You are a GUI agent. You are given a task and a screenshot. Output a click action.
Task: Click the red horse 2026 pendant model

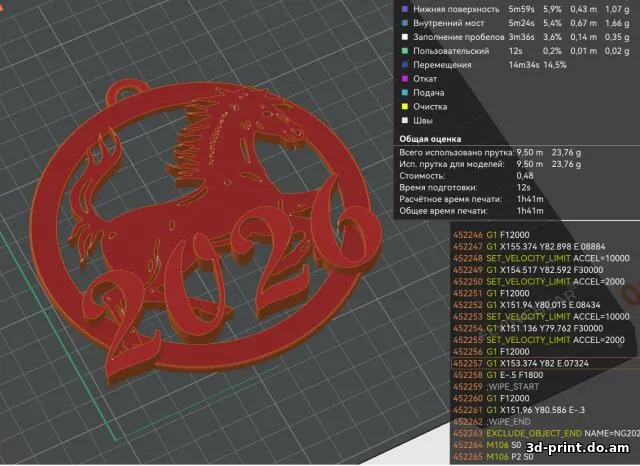coord(204,233)
